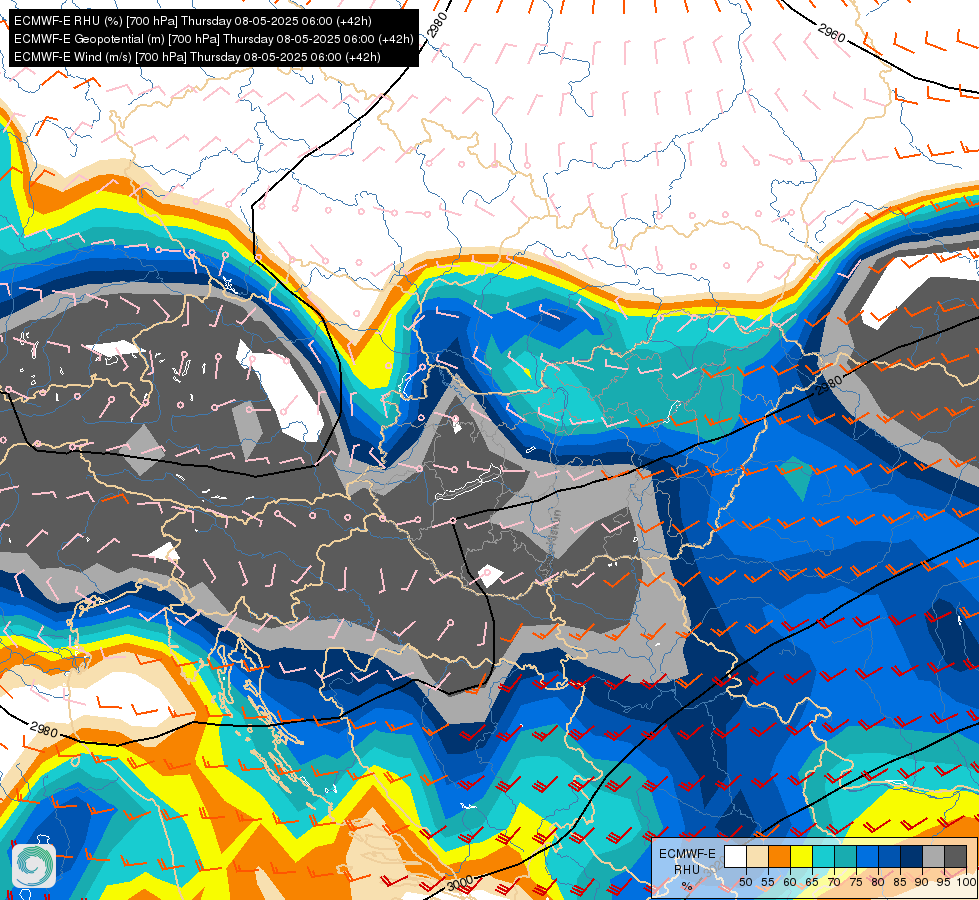Viewport: 979px width, 900px height.
Task: Click the legend value 75
Action: pos(855,882)
